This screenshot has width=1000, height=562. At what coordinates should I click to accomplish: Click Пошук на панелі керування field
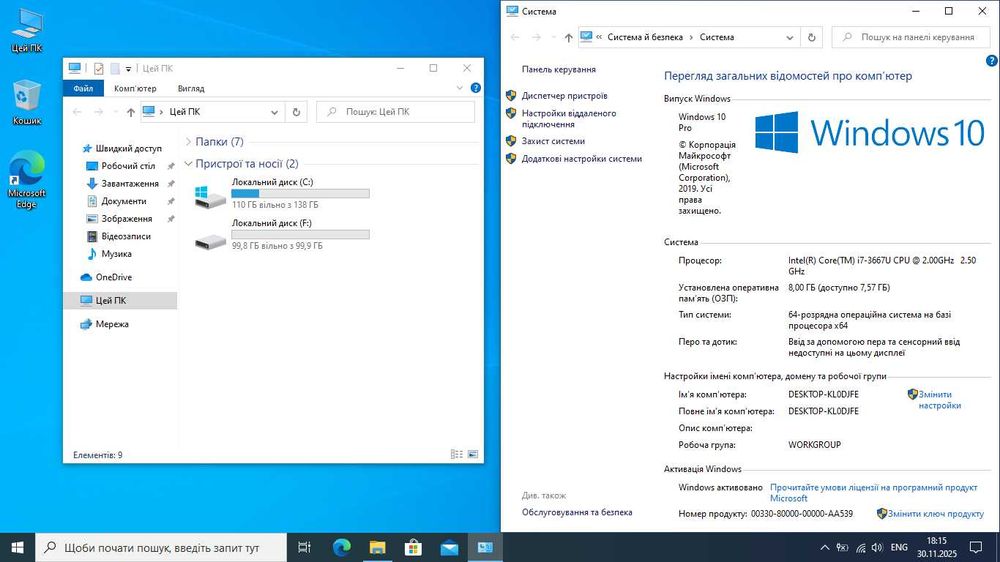point(911,37)
